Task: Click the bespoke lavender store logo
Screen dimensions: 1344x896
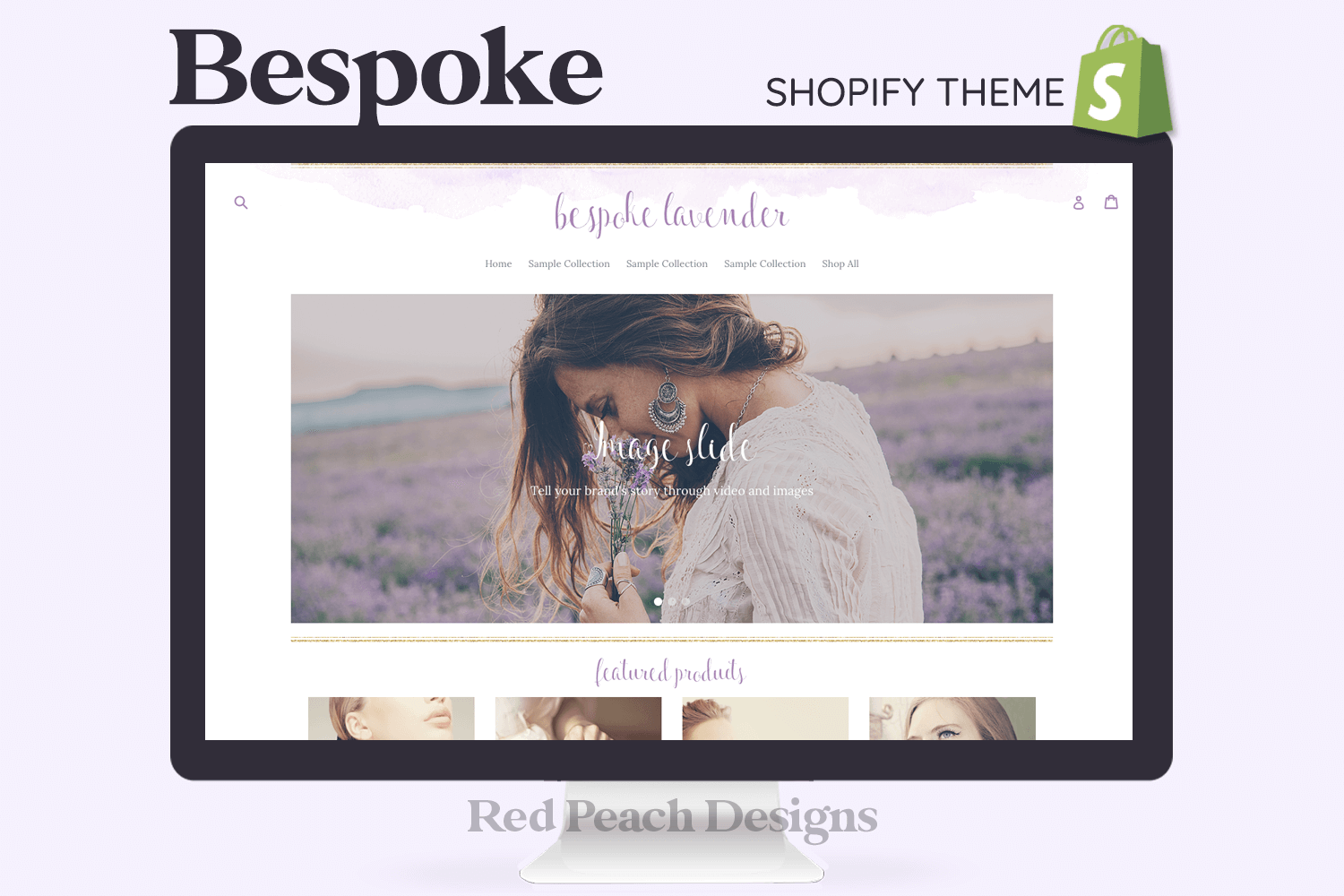Action: (671, 214)
